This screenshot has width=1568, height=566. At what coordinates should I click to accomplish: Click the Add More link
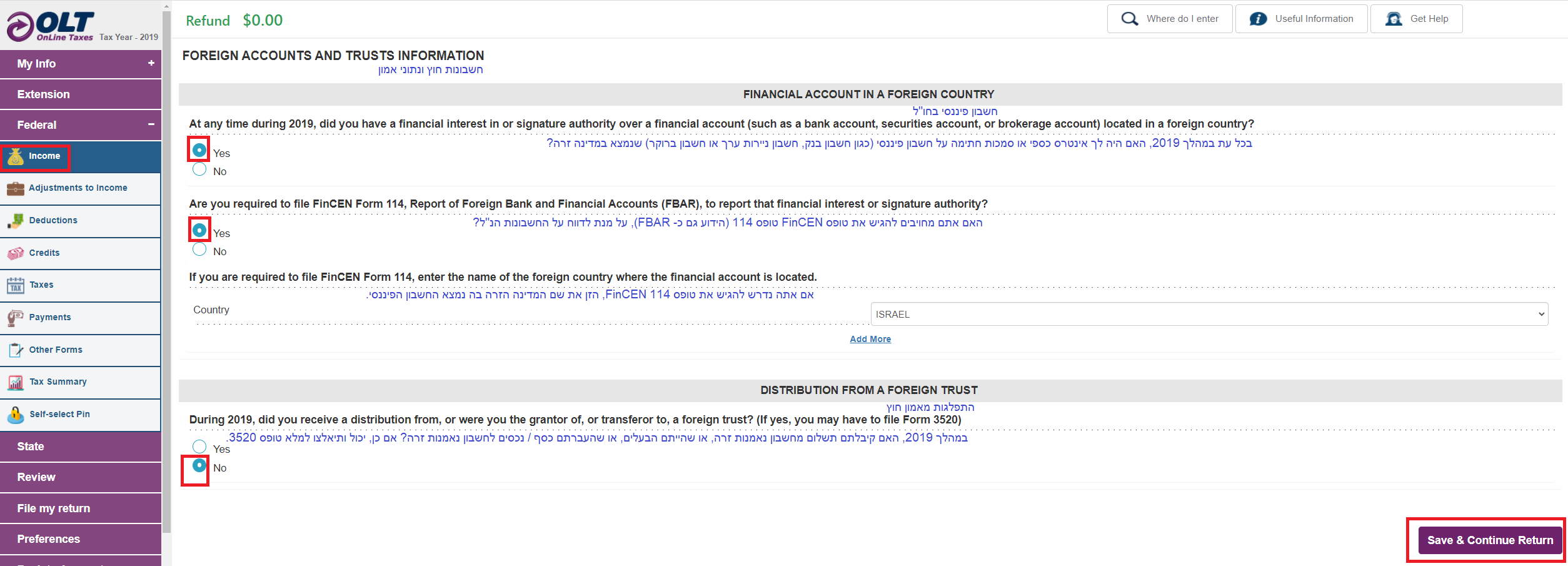[x=870, y=339]
